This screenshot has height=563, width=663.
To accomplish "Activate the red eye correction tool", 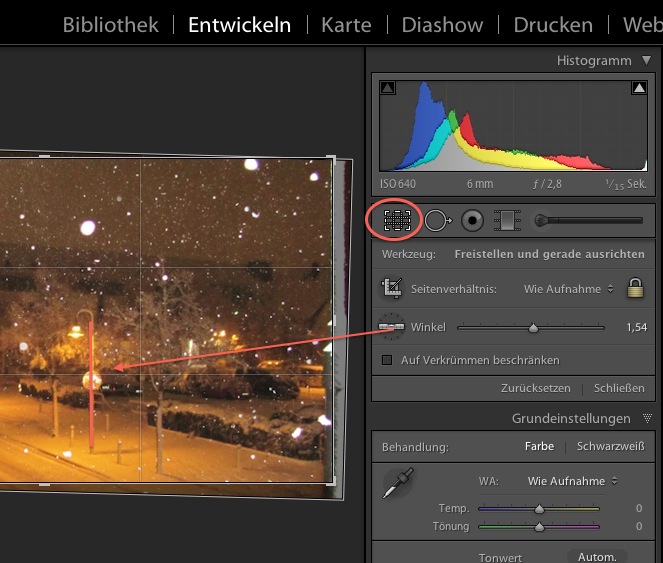I will pyautogui.click(x=472, y=220).
